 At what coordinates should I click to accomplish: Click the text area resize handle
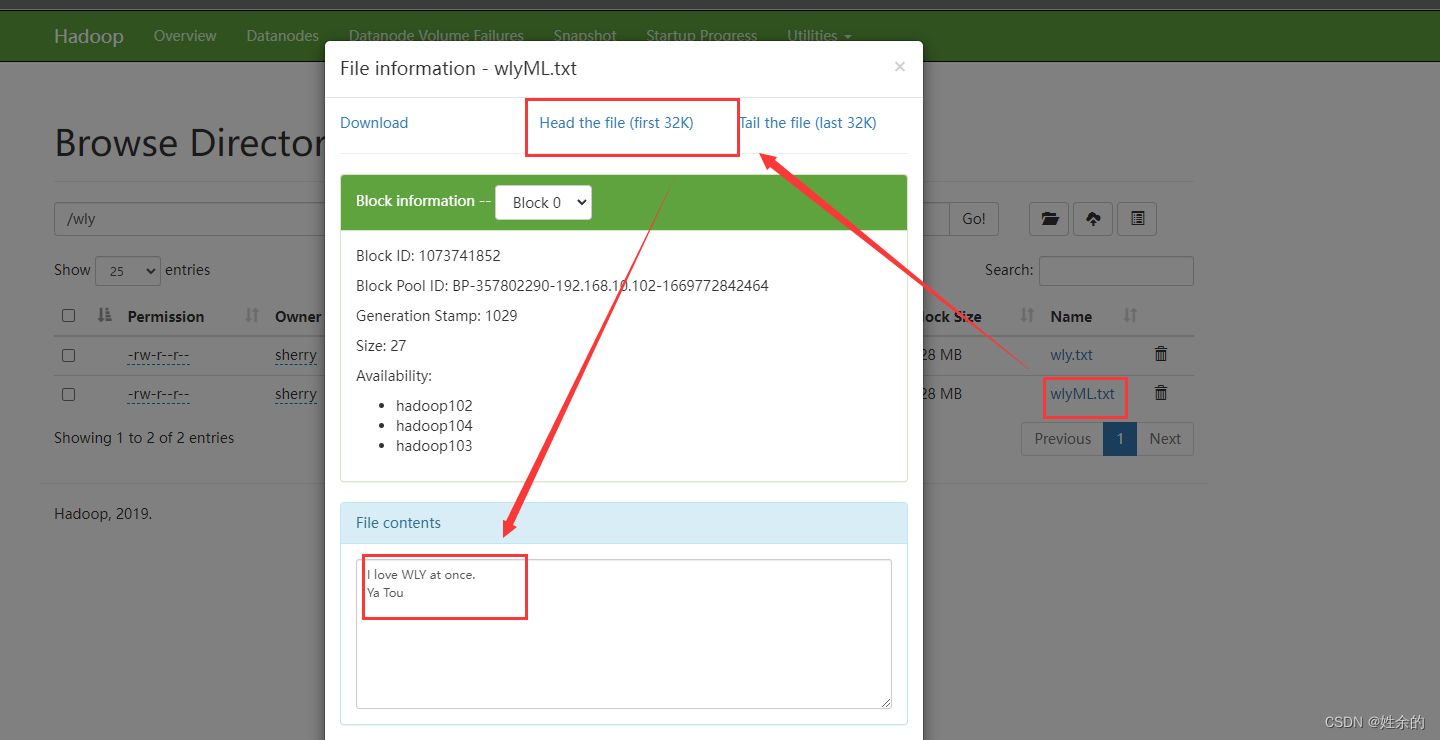pyautogui.click(x=885, y=702)
